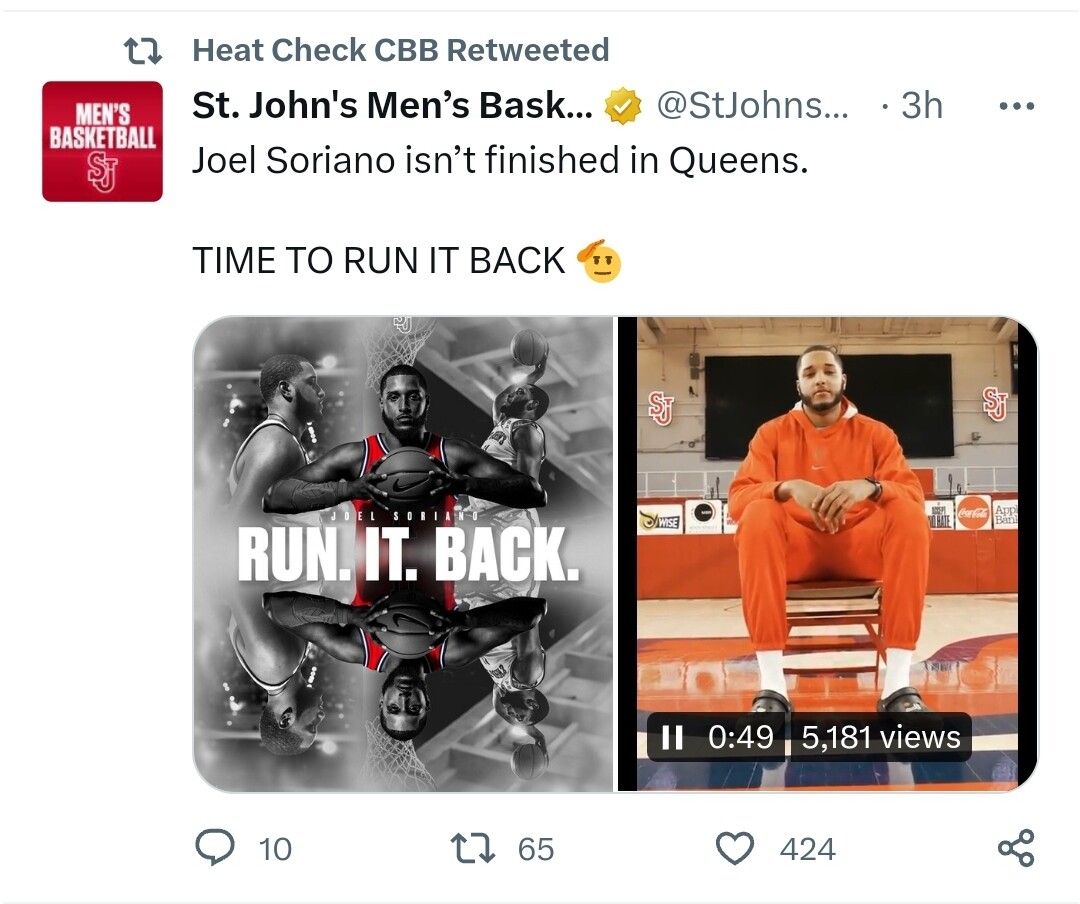Click the 65 retweet count
Image resolution: width=1080 pixels, height=904 pixels.
coord(536,849)
